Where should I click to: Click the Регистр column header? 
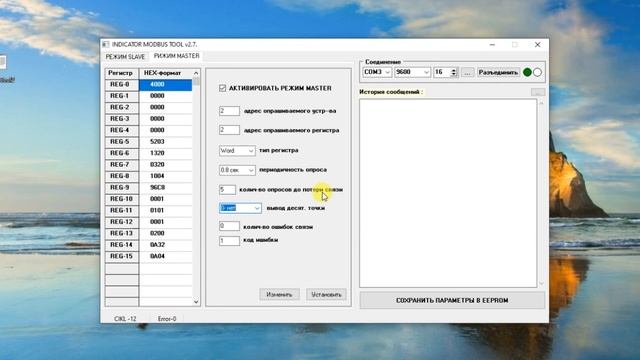[x=122, y=73]
